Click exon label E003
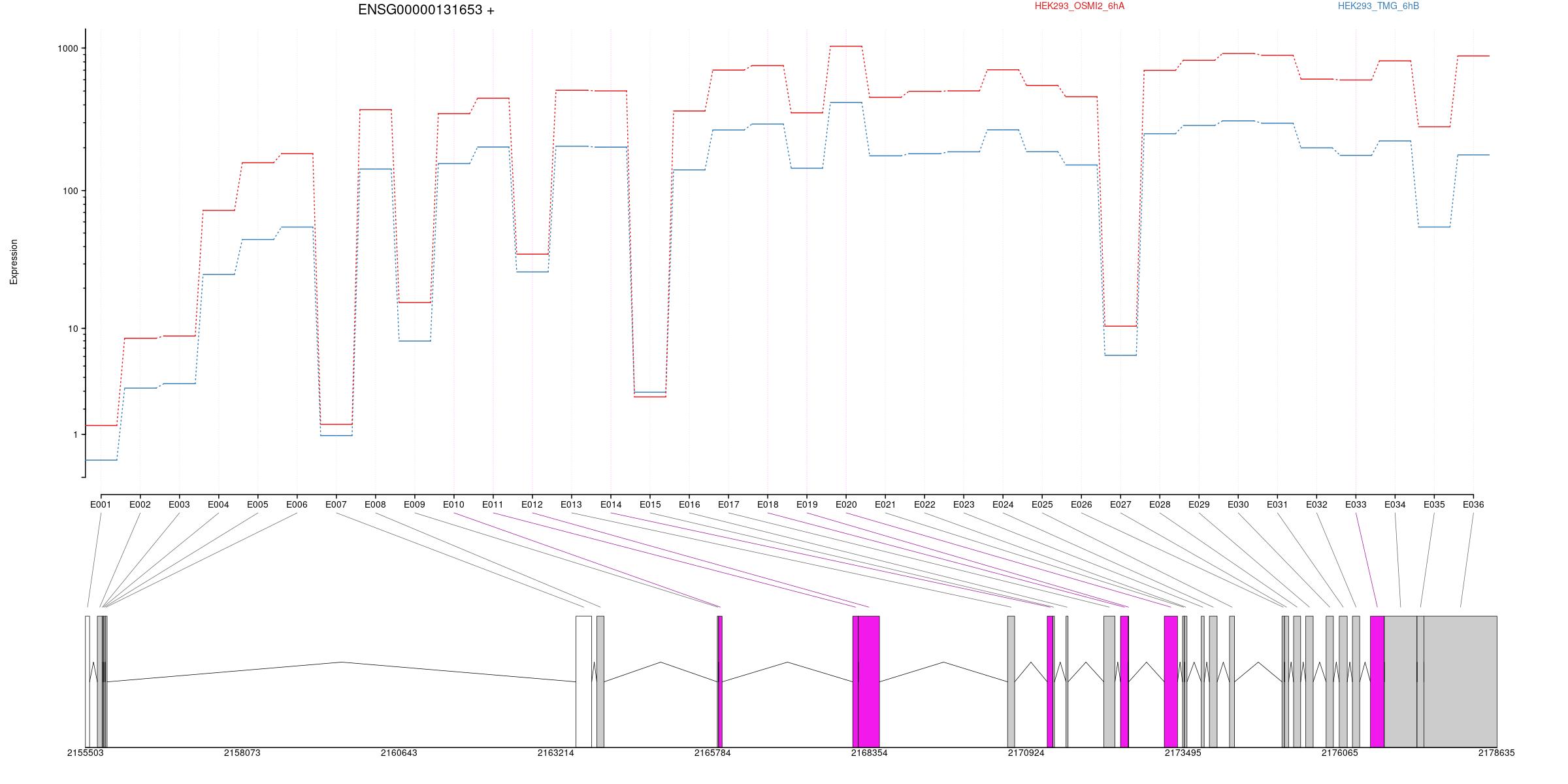 pos(179,504)
